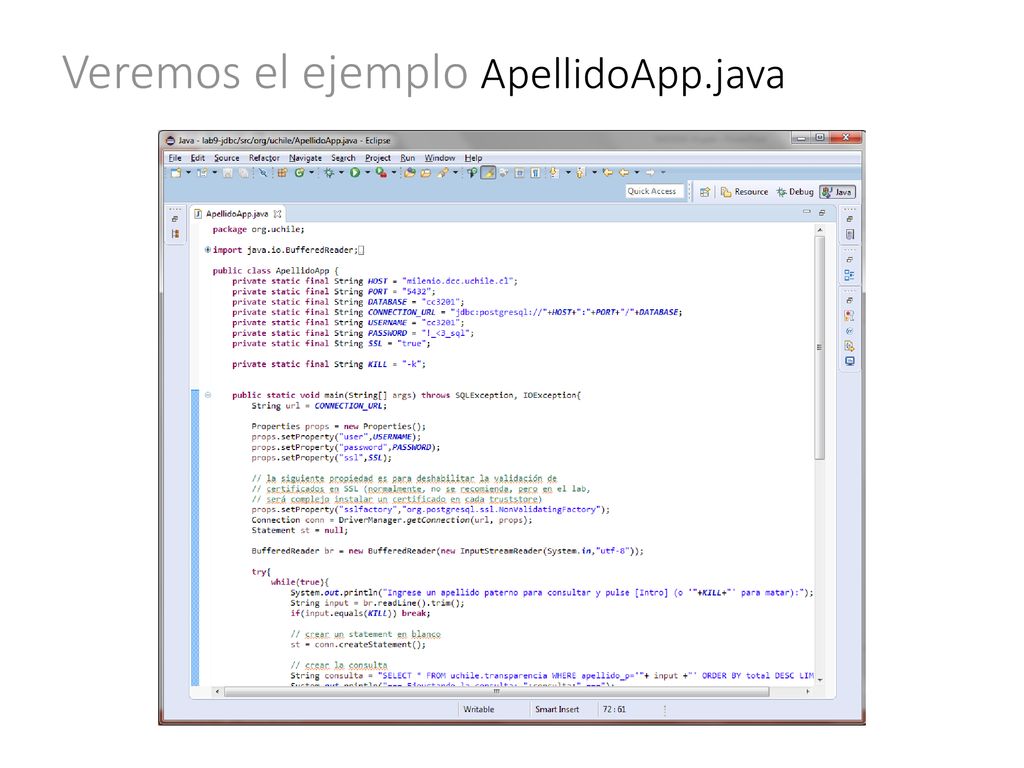
Task: Collapse the main method fold marker
Action: click(x=208, y=394)
